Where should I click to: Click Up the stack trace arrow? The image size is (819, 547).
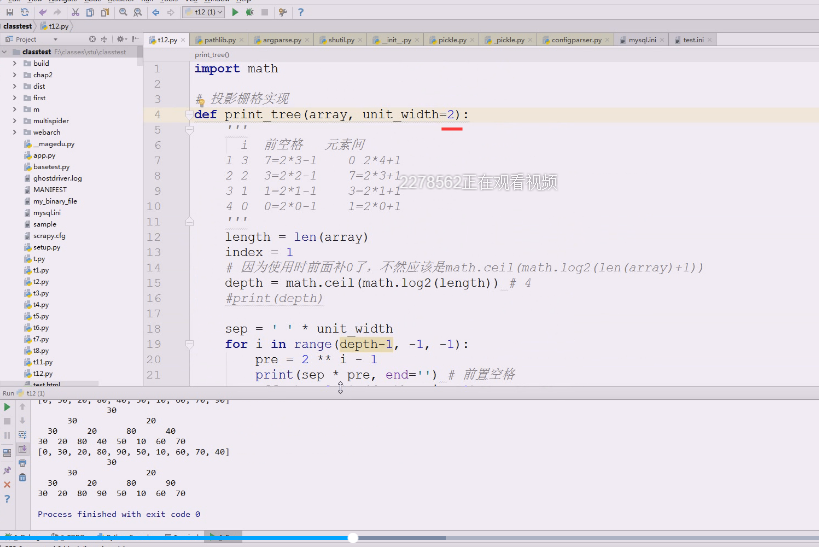coord(22,406)
